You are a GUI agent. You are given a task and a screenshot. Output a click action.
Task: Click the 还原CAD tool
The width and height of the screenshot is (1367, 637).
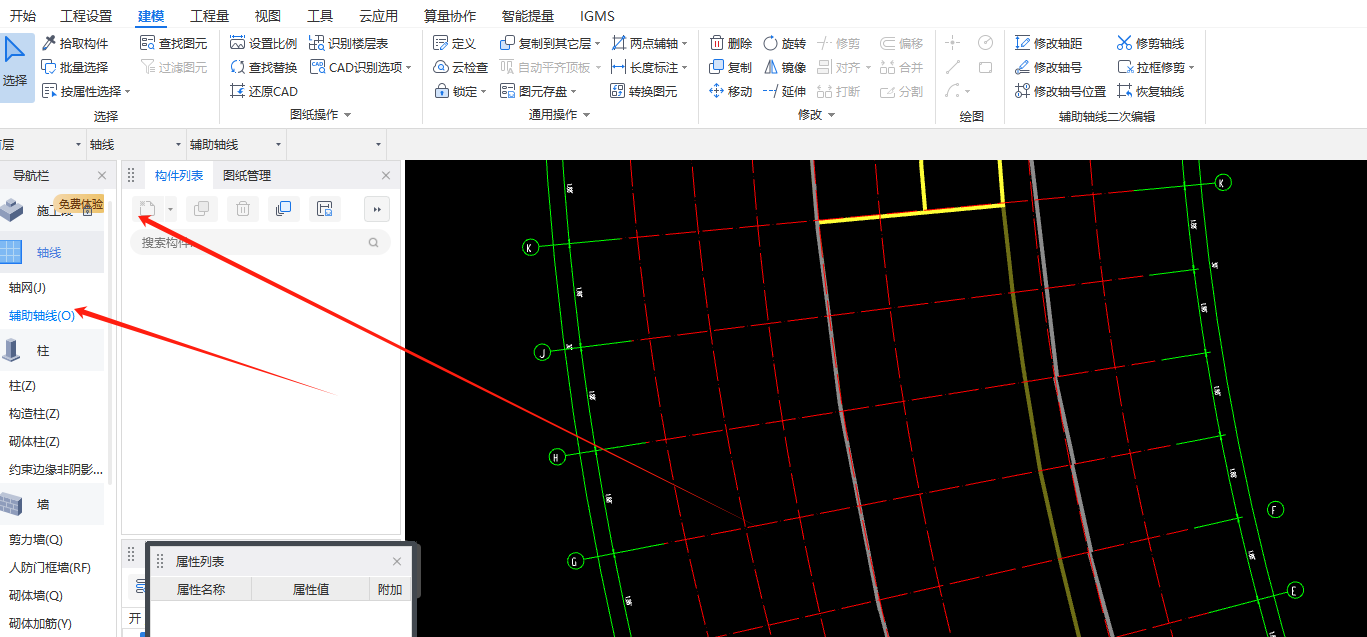[263, 91]
